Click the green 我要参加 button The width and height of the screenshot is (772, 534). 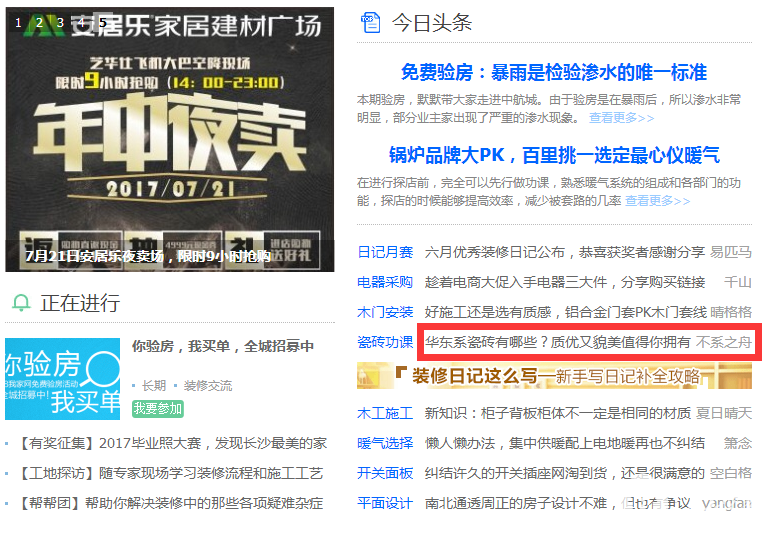point(158,408)
